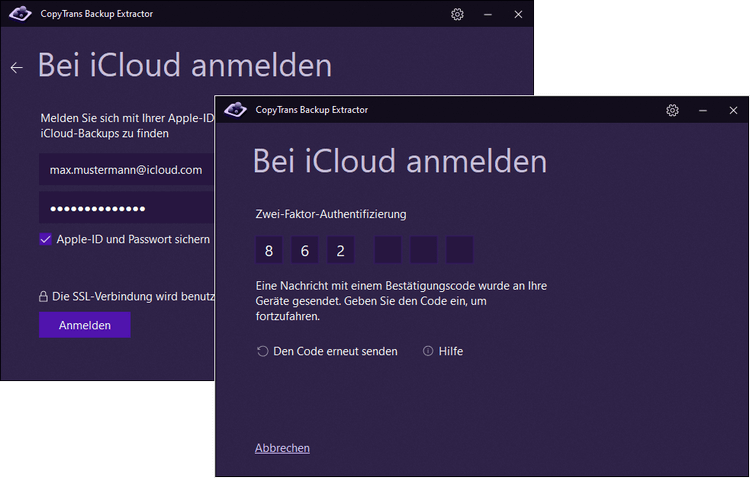
Task: Click the Anmelden button
Action: click(85, 325)
